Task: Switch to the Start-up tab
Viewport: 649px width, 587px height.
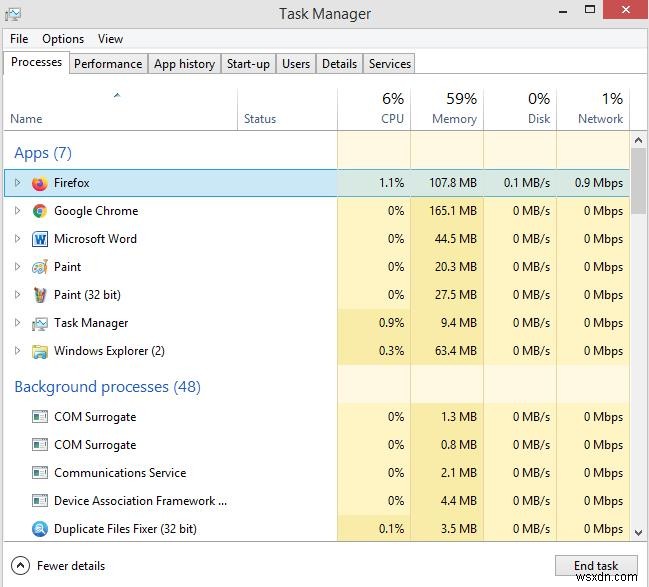Action: [248, 64]
